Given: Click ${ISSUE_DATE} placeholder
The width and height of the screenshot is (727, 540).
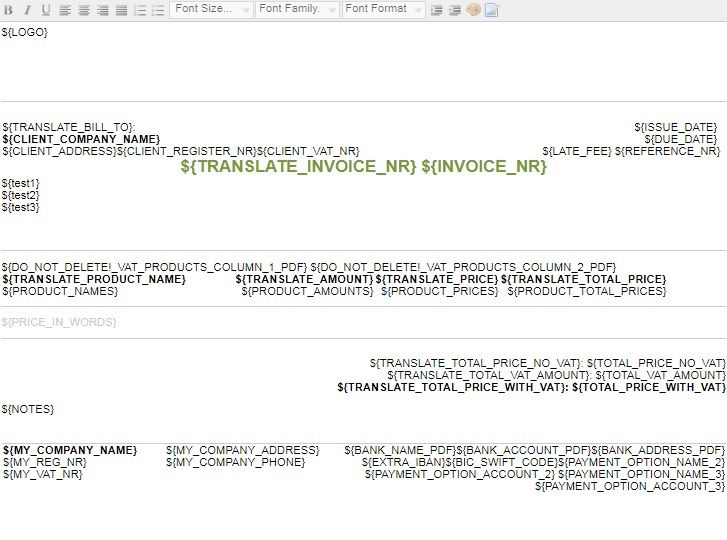Looking at the screenshot, I should tap(676, 127).
